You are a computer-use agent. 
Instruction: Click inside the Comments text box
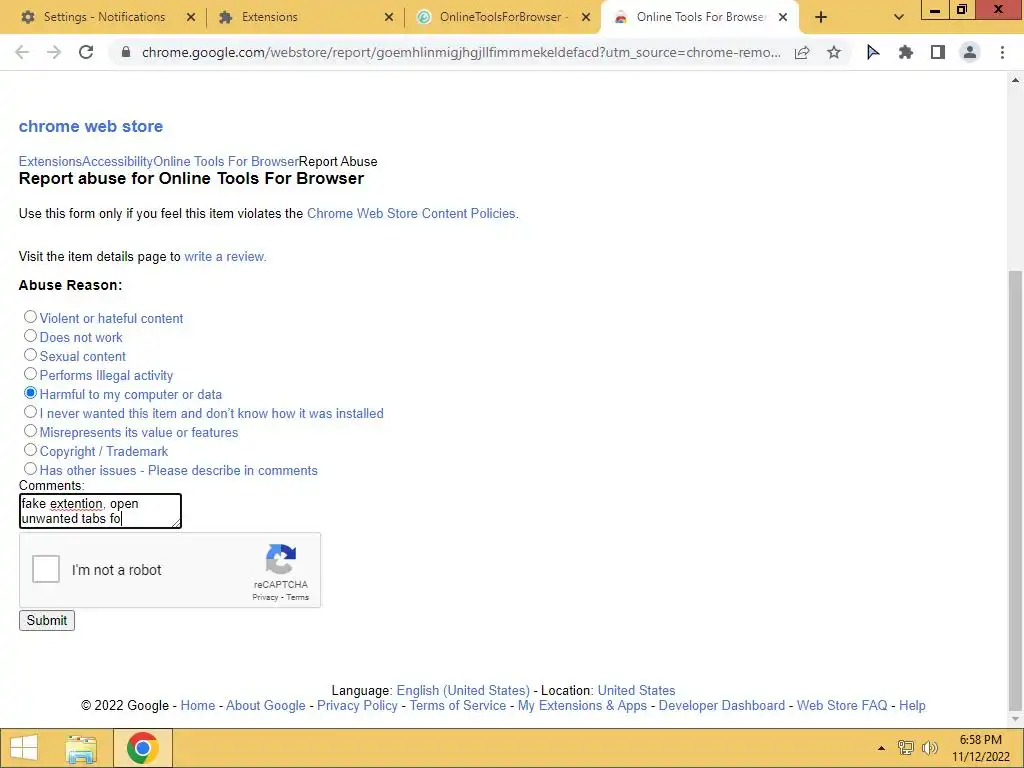point(100,511)
